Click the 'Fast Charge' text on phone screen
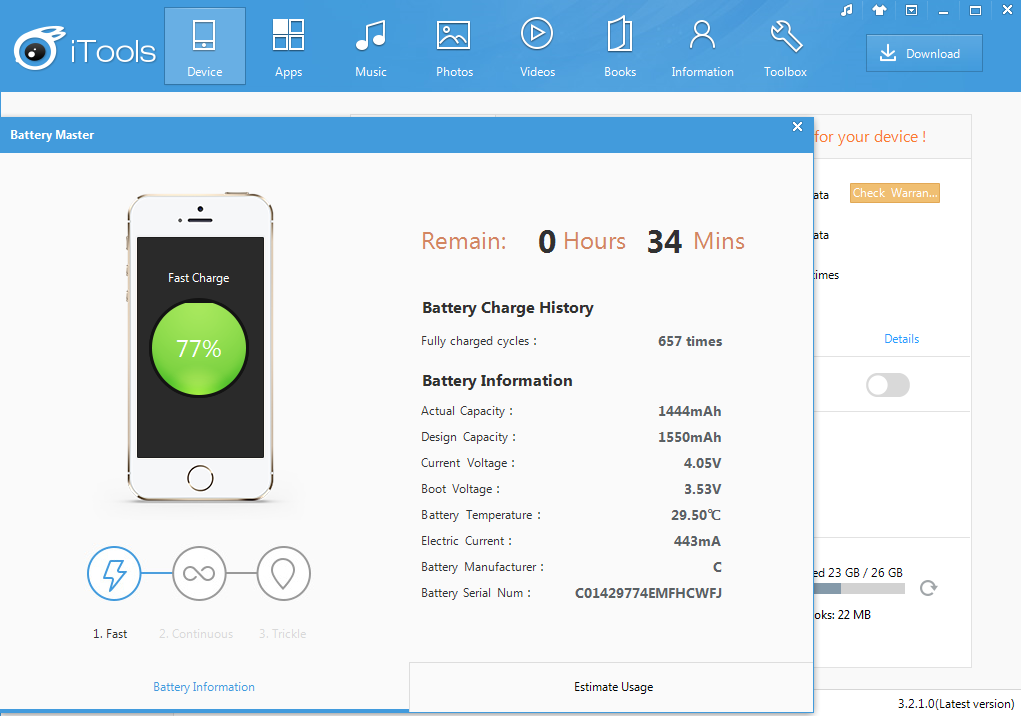 (199, 278)
